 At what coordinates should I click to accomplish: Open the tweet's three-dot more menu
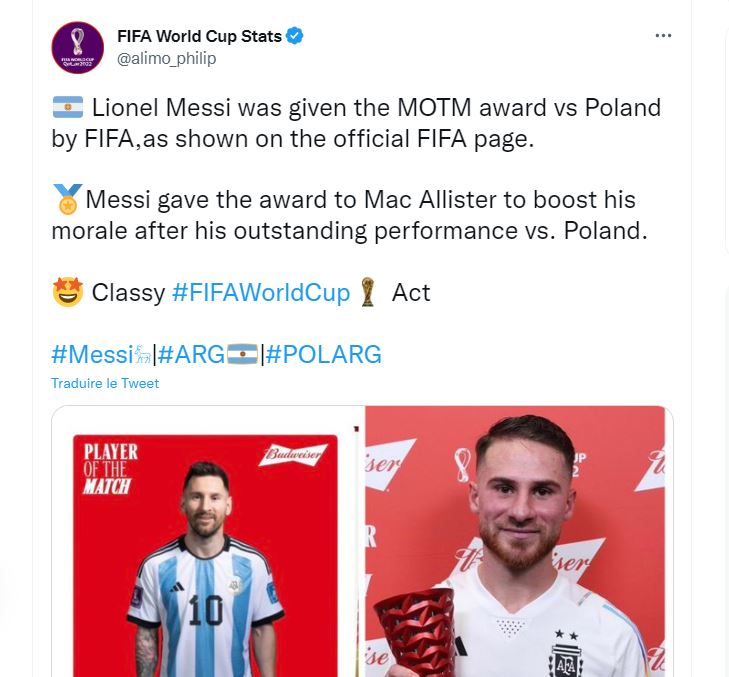coord(663,36)
